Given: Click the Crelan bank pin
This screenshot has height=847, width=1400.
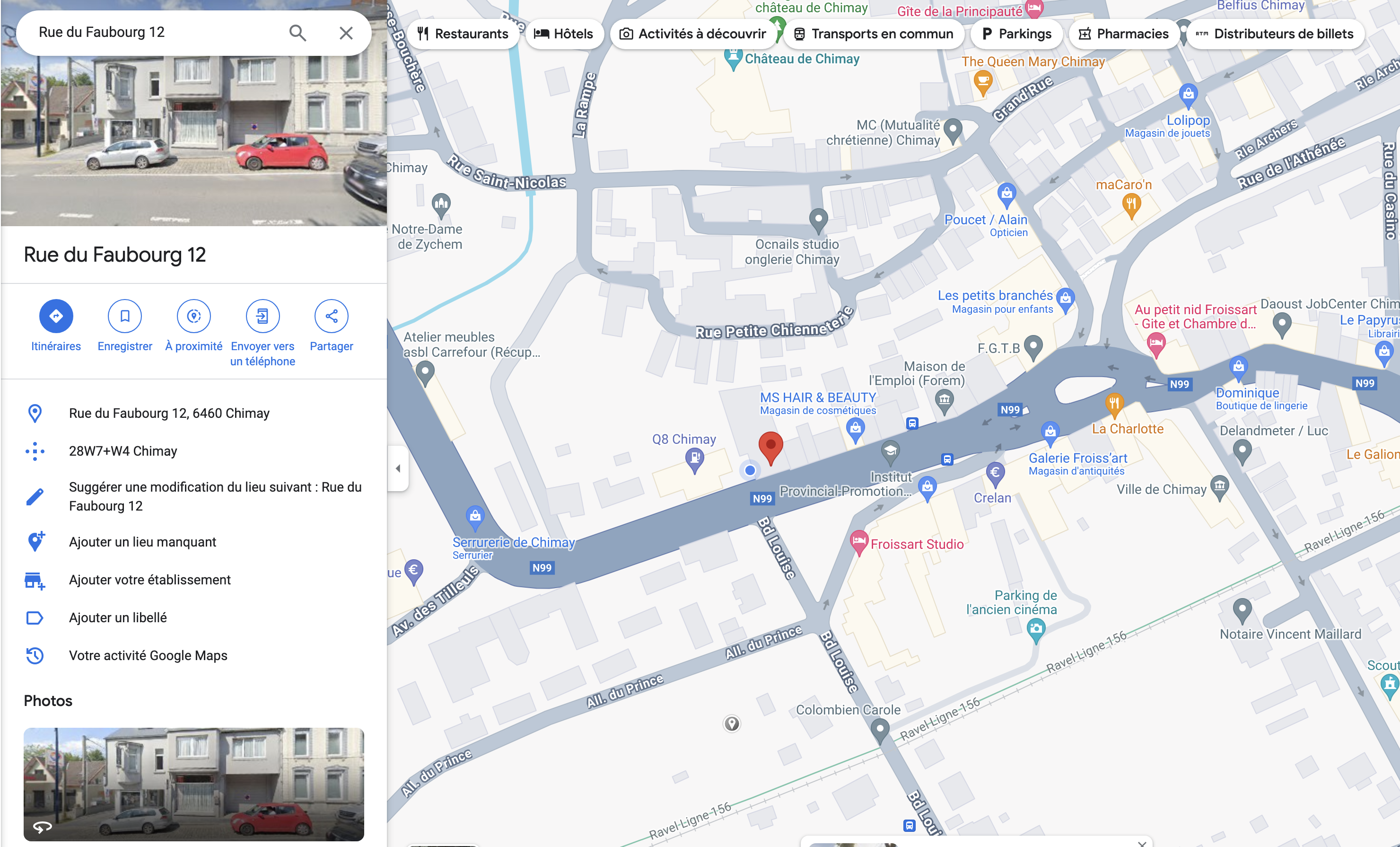Looking at the screenshot, I should (x=995, y=473).
